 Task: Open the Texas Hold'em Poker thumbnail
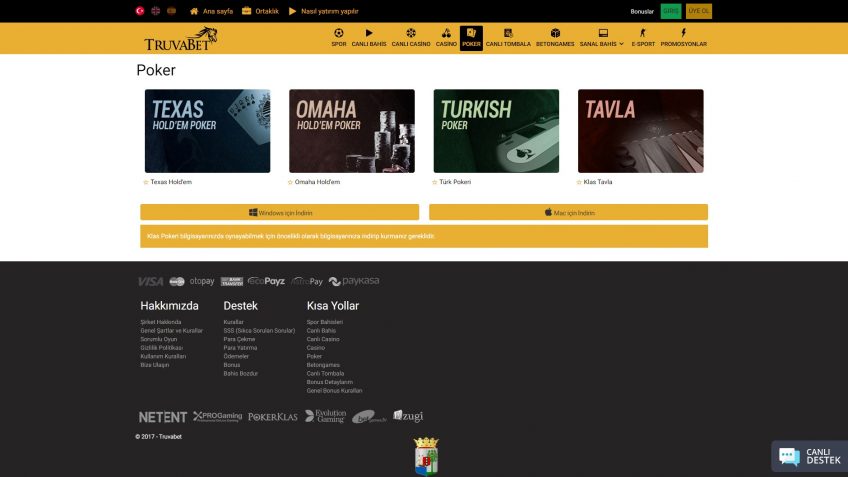[x=208, y=131]
